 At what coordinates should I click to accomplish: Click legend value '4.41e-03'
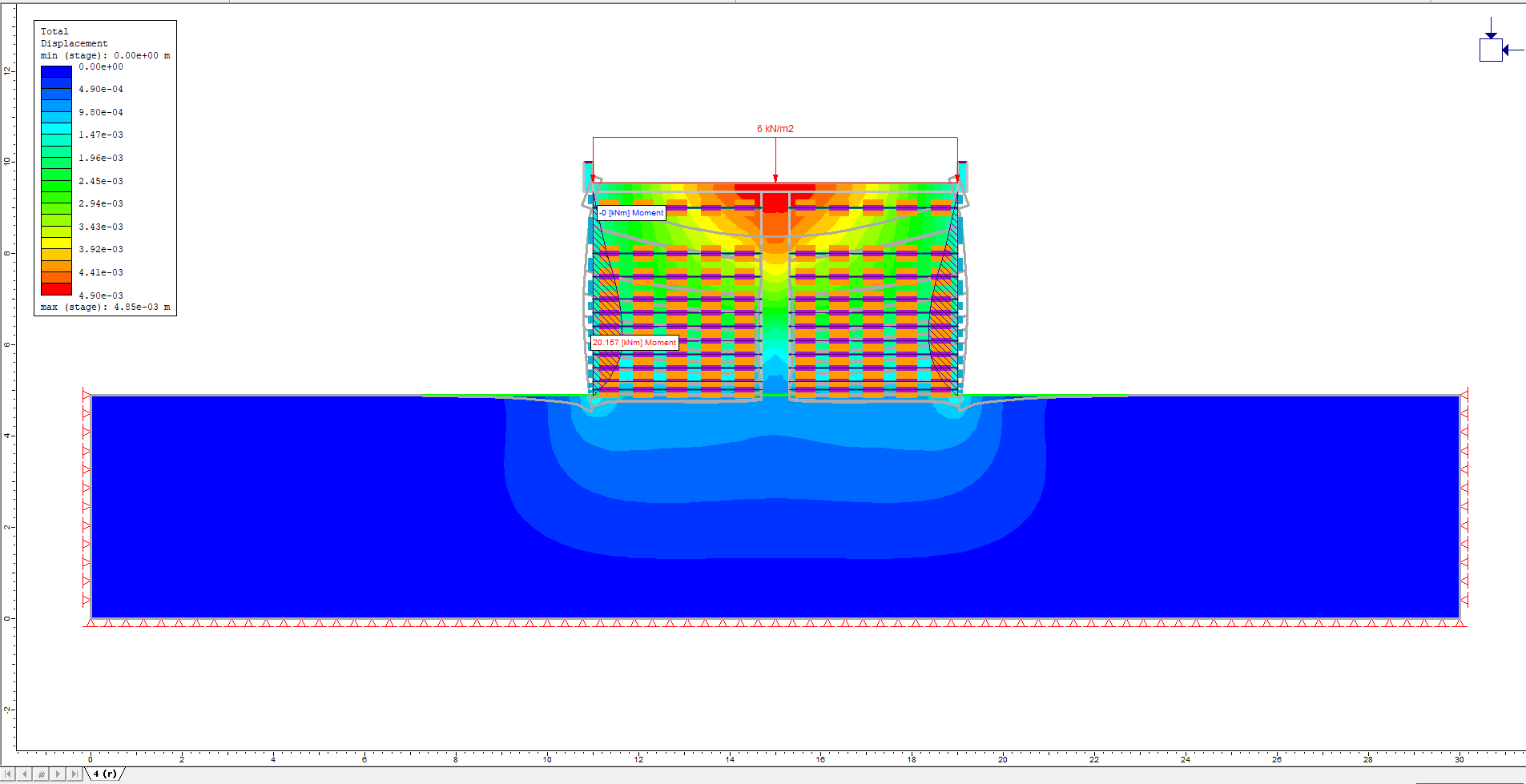pos(101,273)
